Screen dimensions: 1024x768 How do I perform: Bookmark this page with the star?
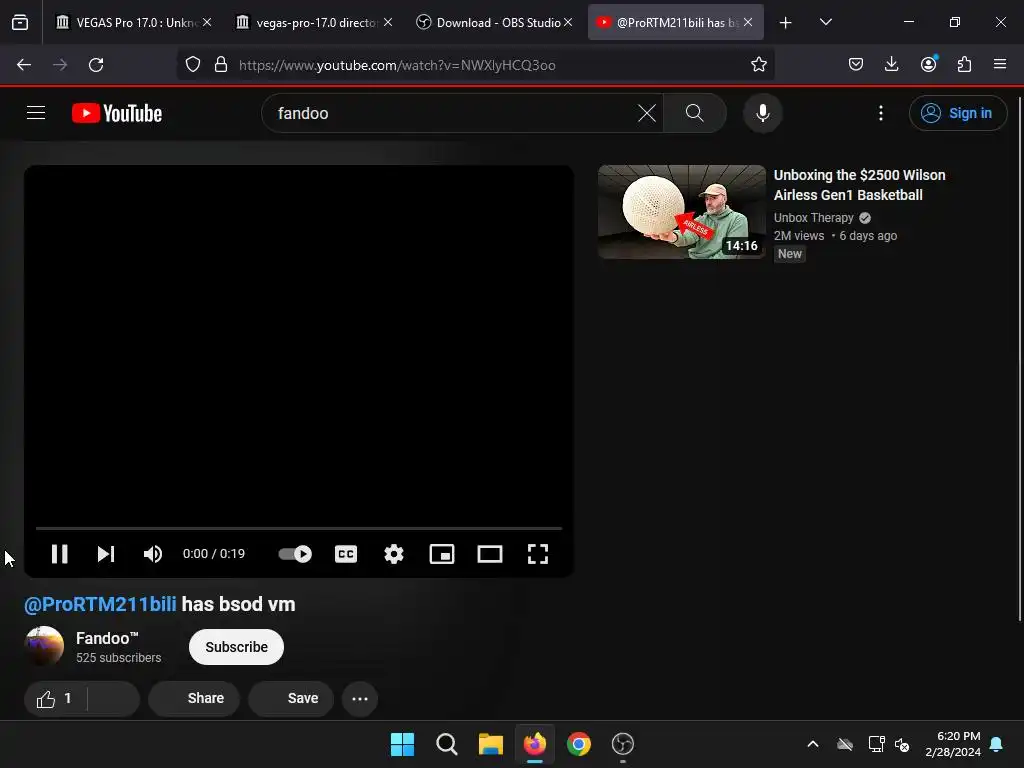tap(758, 65)
